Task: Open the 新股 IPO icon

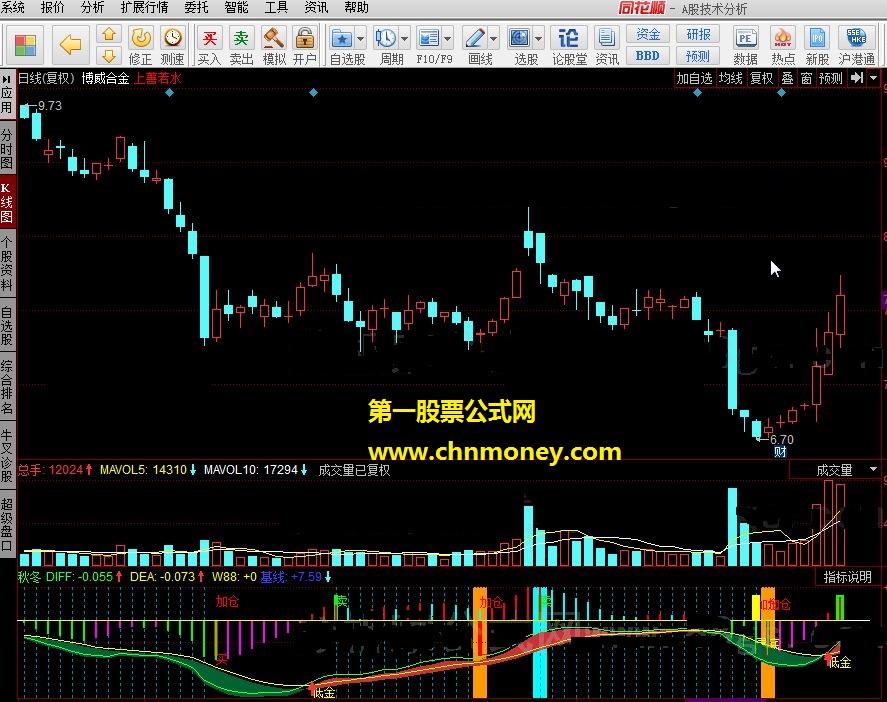Action: click(x=817, y=45)
